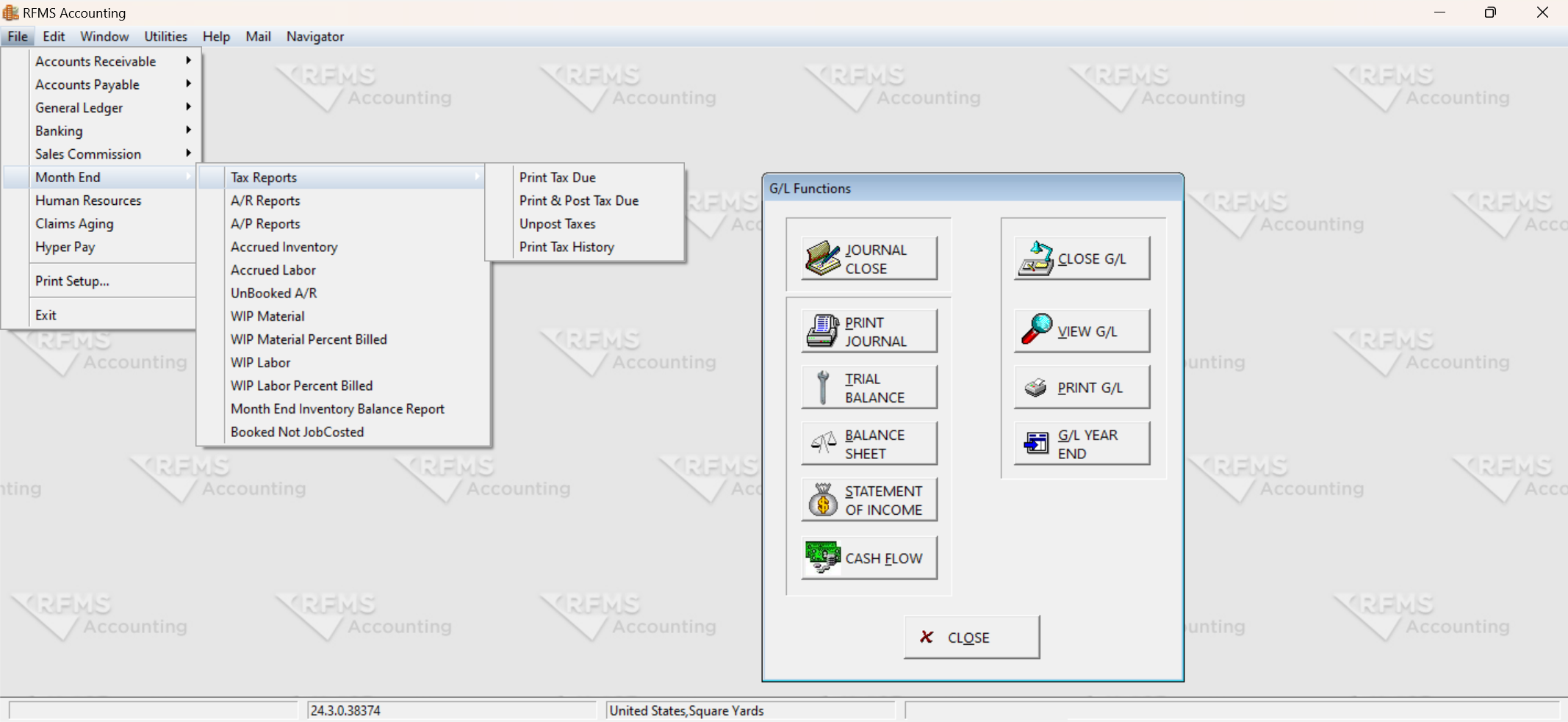Viewport: 1568px width, 722px height.
Task: Select the Cash Flow function icon
Action: 868,557
